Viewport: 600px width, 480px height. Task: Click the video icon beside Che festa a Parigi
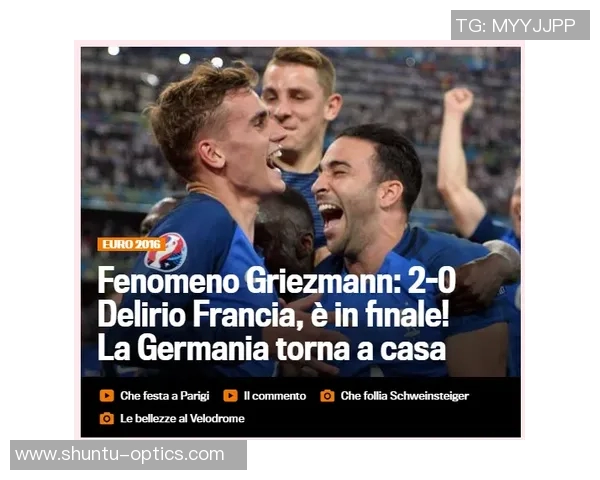pyautogui.click(x=107, y=395)
